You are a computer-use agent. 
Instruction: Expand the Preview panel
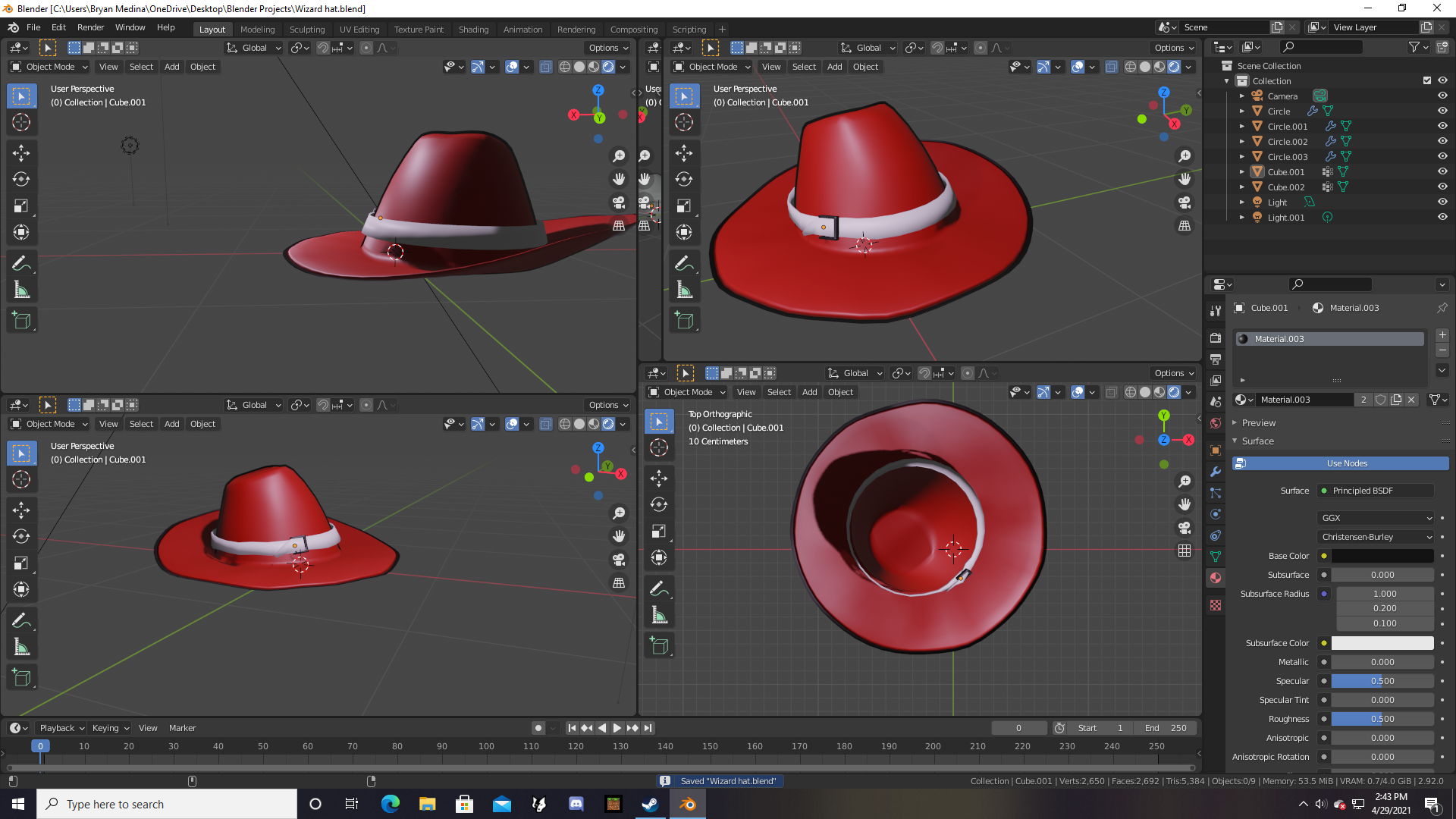point(1259,422)
